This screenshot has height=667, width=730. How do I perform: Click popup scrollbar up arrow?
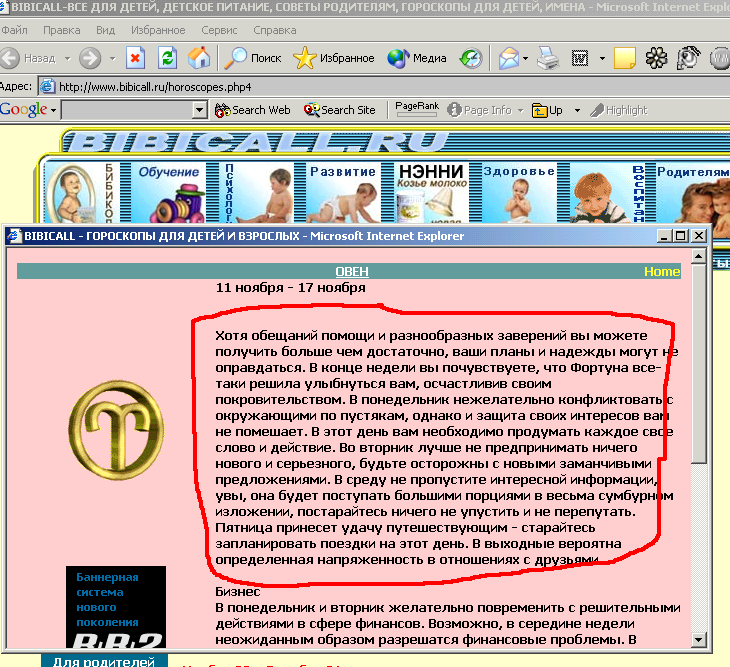[698, 256]
